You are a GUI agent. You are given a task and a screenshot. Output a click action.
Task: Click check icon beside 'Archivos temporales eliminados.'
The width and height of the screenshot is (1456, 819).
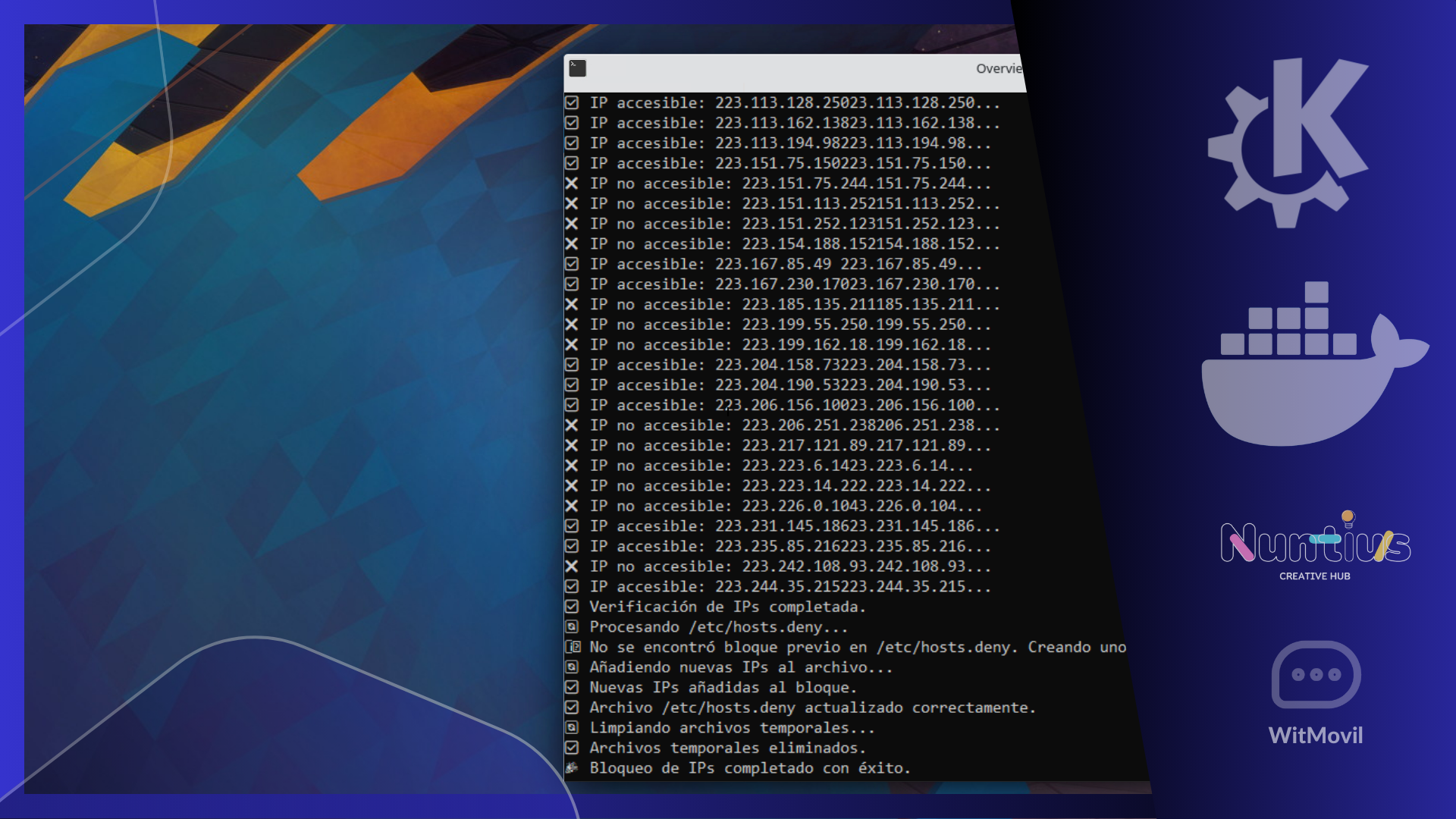click(x=572, y=747)
